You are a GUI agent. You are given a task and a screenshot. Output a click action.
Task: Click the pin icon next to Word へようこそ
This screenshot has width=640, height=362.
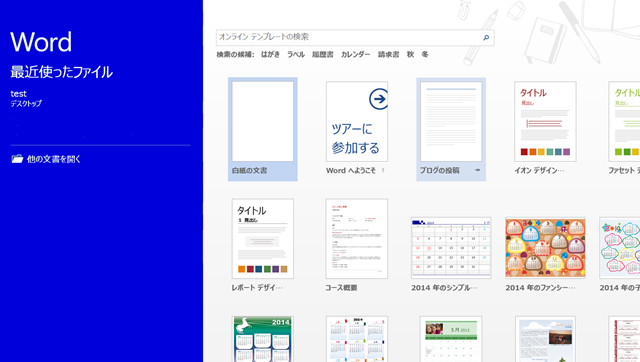coord(383,170)
